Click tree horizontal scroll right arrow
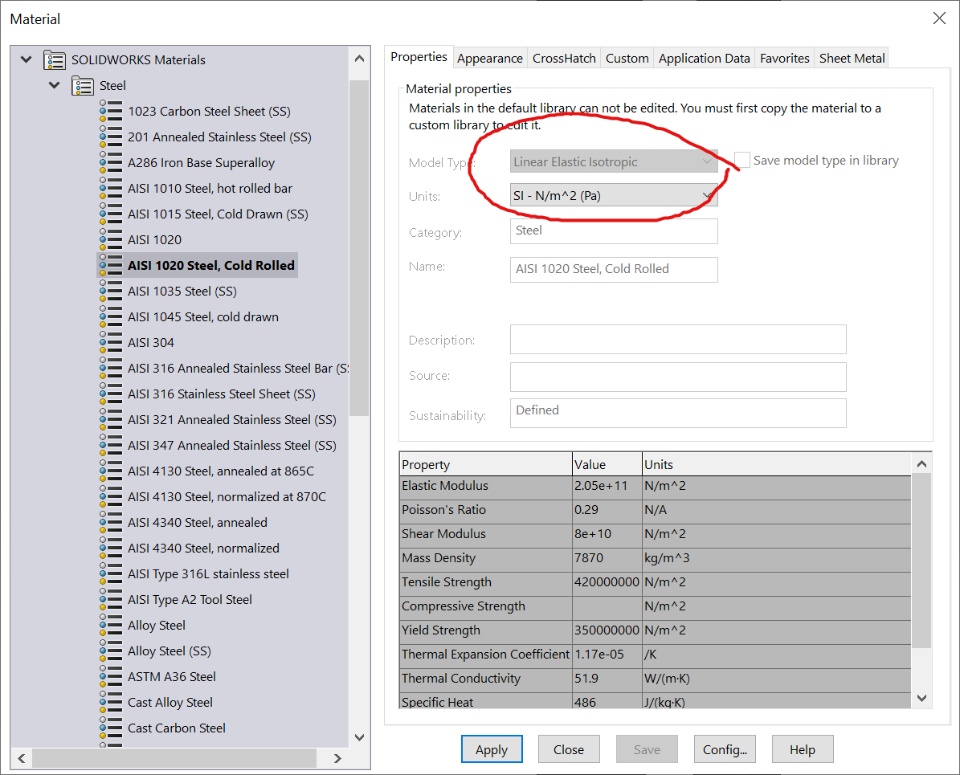 tap(337, 758)
